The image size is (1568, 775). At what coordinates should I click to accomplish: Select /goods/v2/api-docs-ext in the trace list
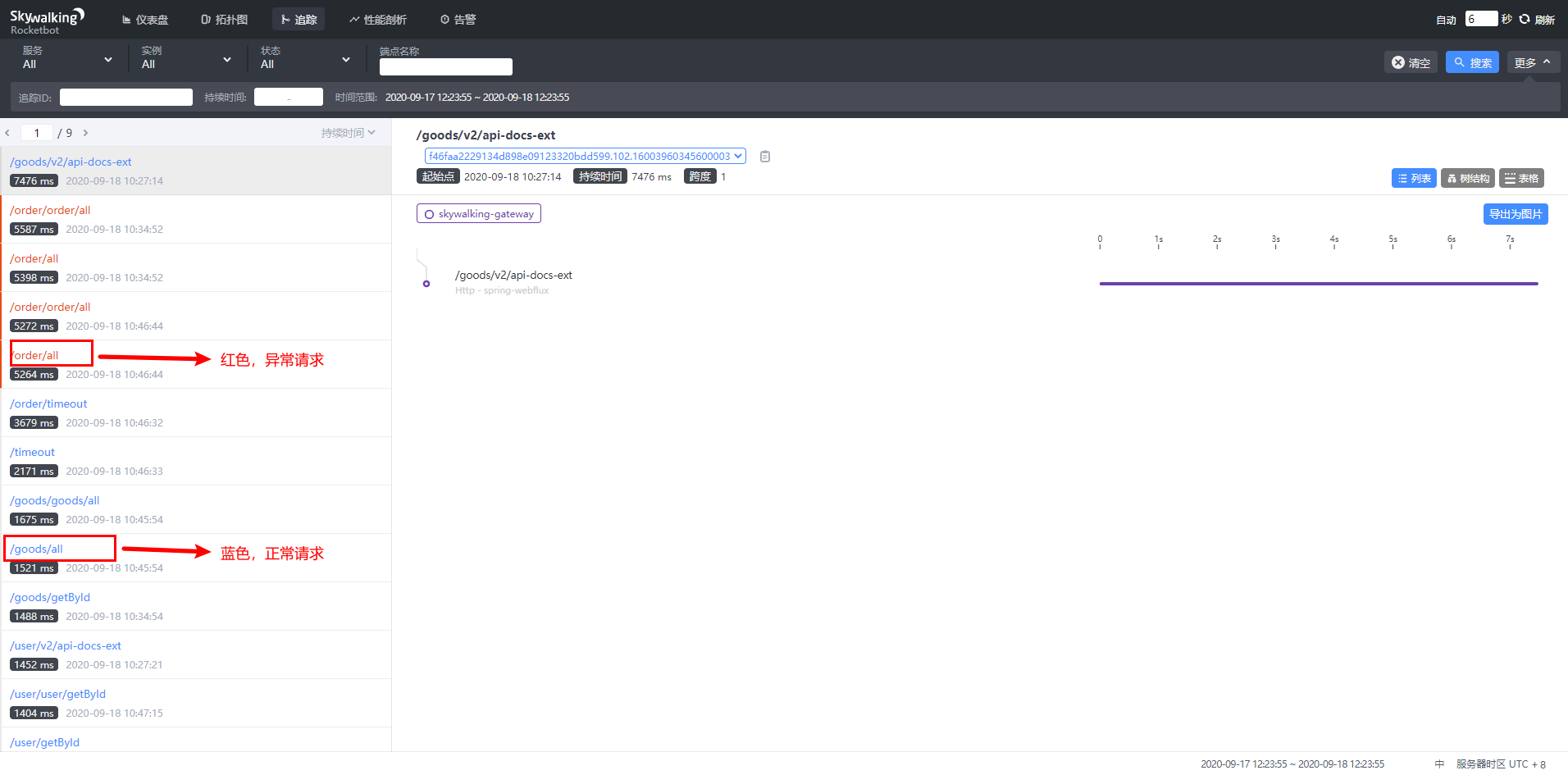coord(196,171)
